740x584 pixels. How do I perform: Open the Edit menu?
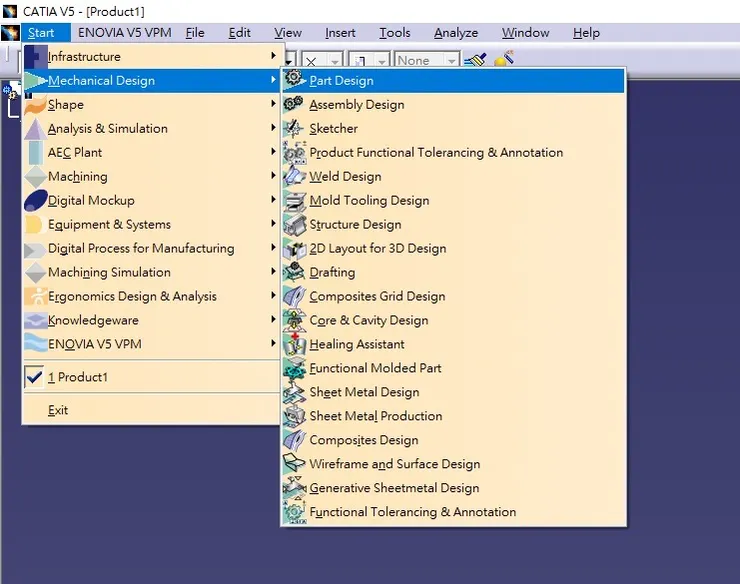click(x=239, y=33)
